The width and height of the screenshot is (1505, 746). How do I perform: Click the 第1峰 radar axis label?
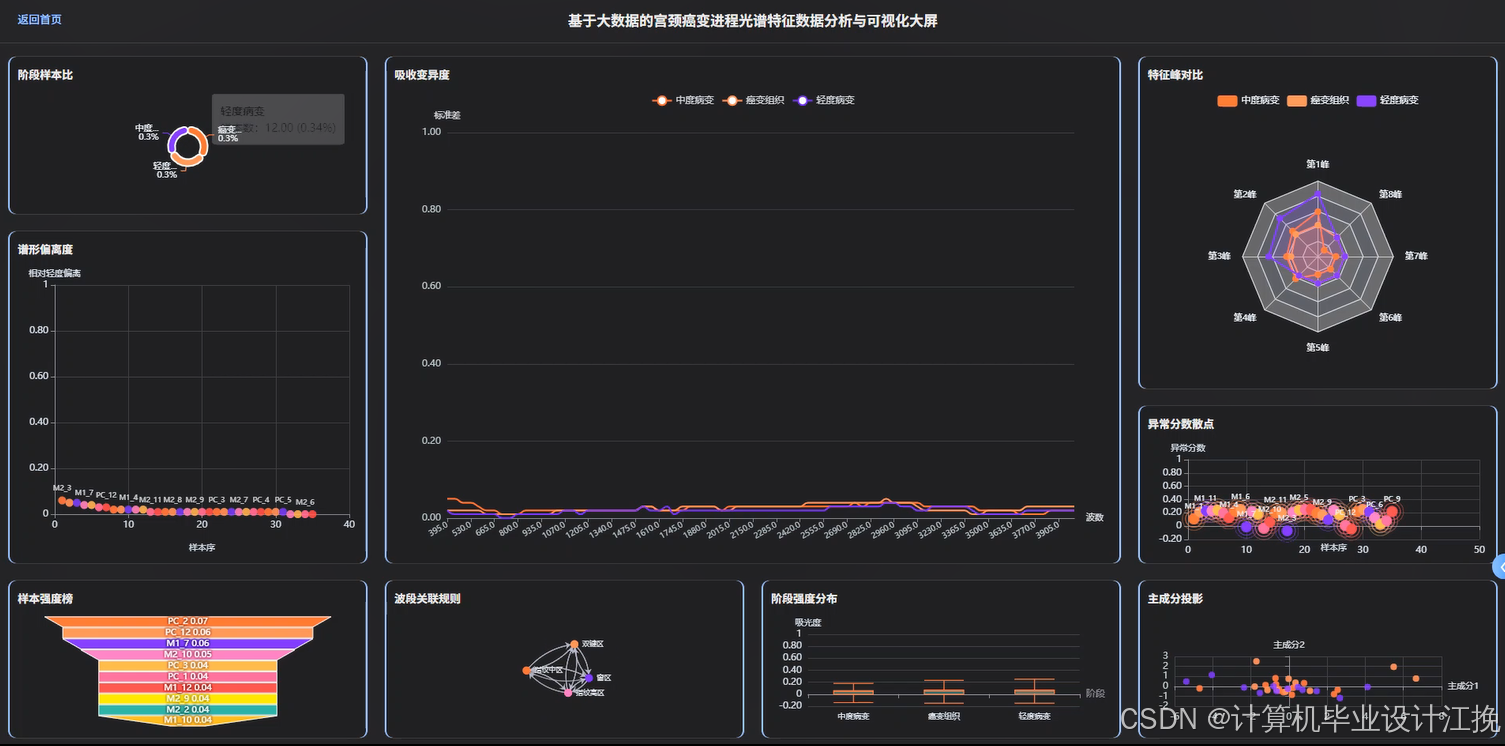pos(1318,164)
